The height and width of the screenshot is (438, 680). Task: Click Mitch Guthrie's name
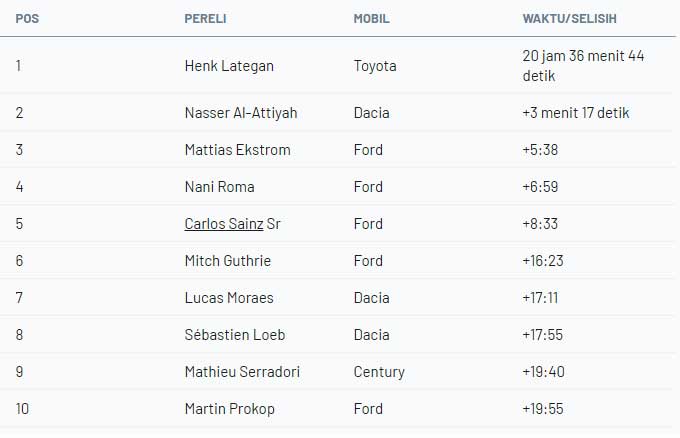228,261
